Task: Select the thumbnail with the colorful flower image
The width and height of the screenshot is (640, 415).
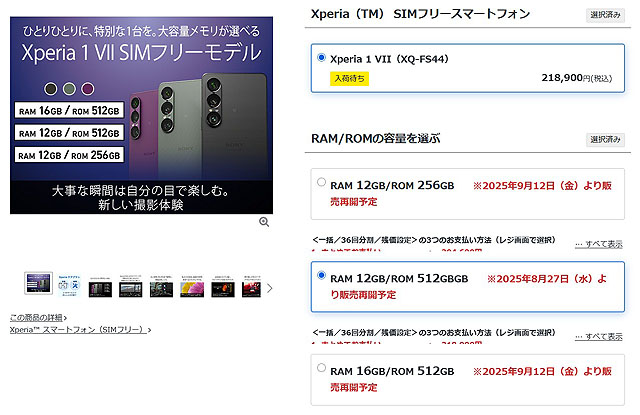Action: tap(191, 288)
